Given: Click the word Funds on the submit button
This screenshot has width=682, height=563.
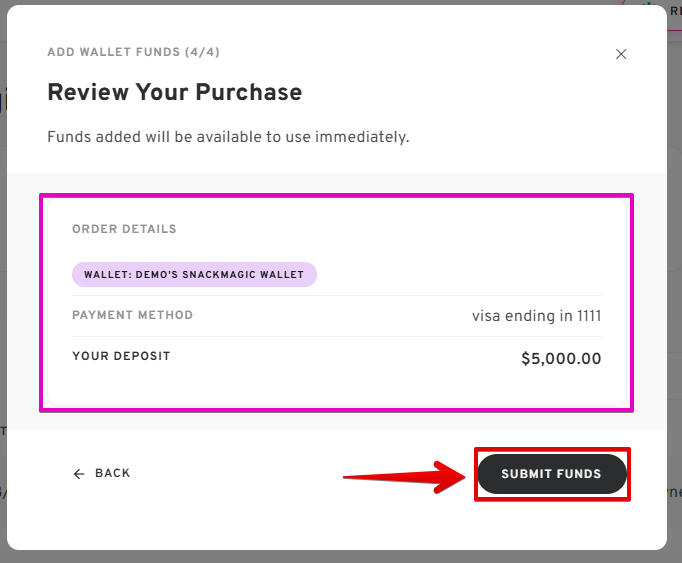Looking at the screenshot, I should (581, 474).
